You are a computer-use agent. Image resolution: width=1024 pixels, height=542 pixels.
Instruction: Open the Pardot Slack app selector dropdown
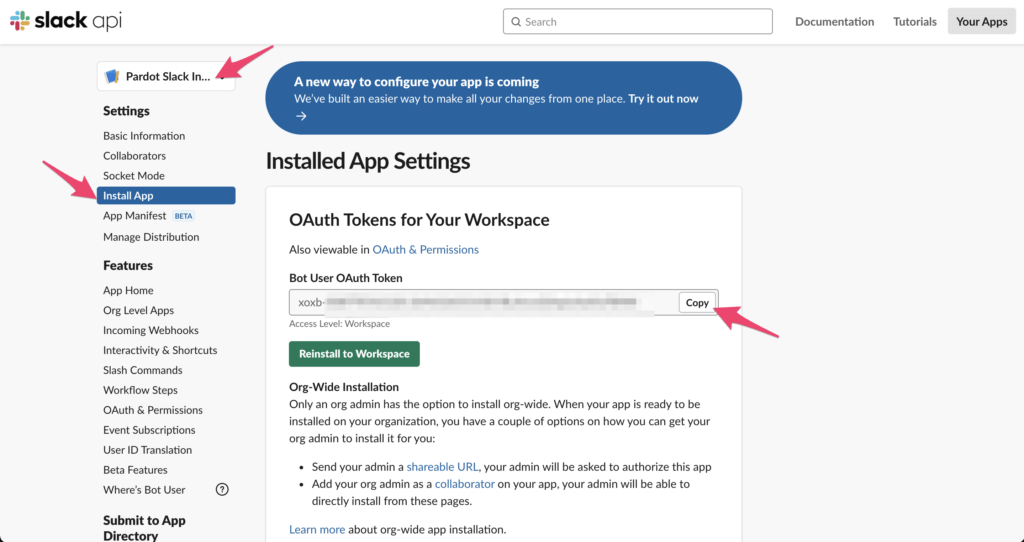click(x=166, y=76)
